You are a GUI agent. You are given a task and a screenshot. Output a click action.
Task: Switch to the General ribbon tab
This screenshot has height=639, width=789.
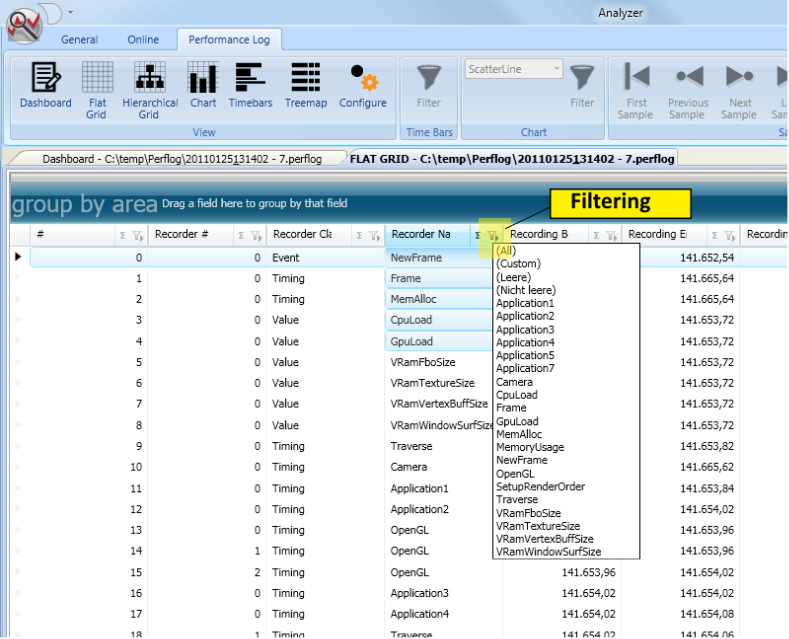79,40
